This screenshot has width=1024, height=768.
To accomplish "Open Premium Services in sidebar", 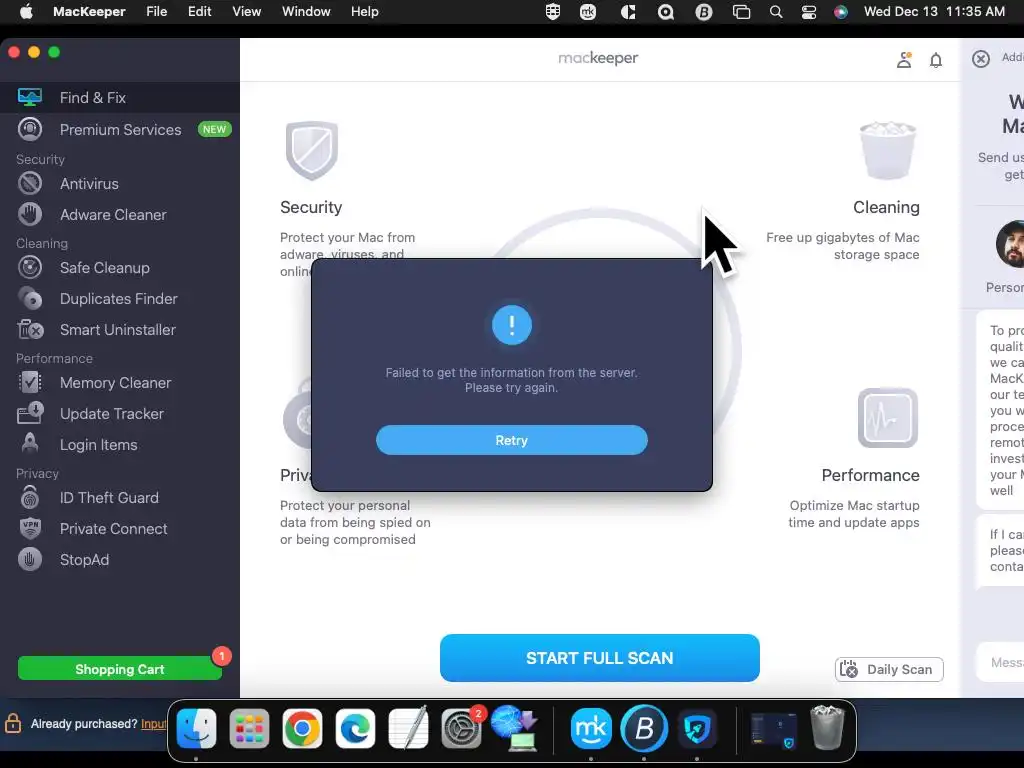I will point(120,129).
